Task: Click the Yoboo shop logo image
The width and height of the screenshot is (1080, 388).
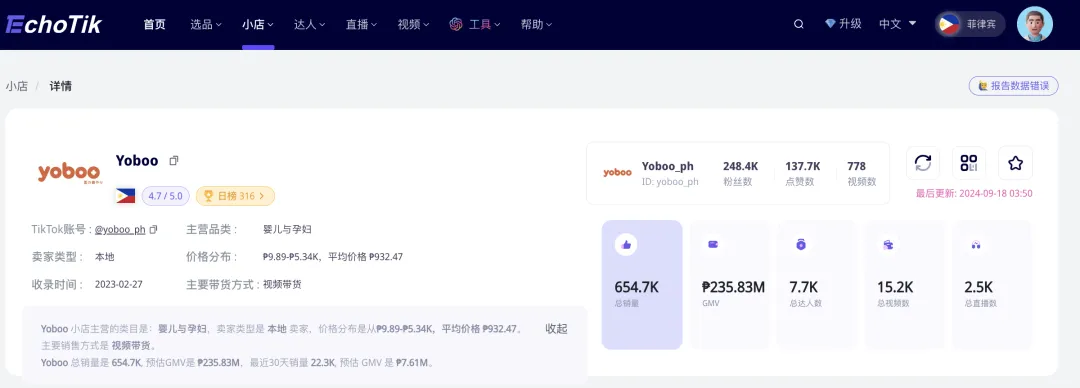Action: coord(69,172)
